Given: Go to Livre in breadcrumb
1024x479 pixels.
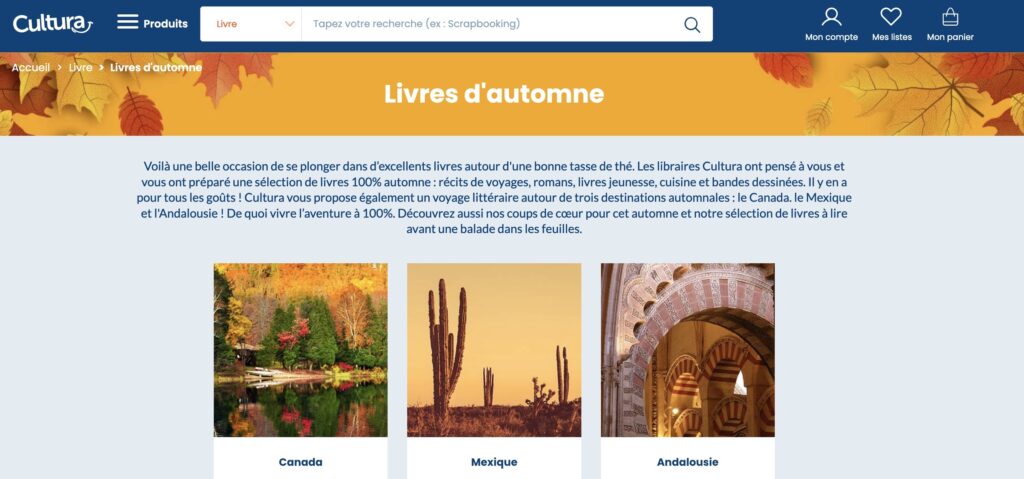Looking at the screenshot, I should pyautogui.click(x=80, y=67).
